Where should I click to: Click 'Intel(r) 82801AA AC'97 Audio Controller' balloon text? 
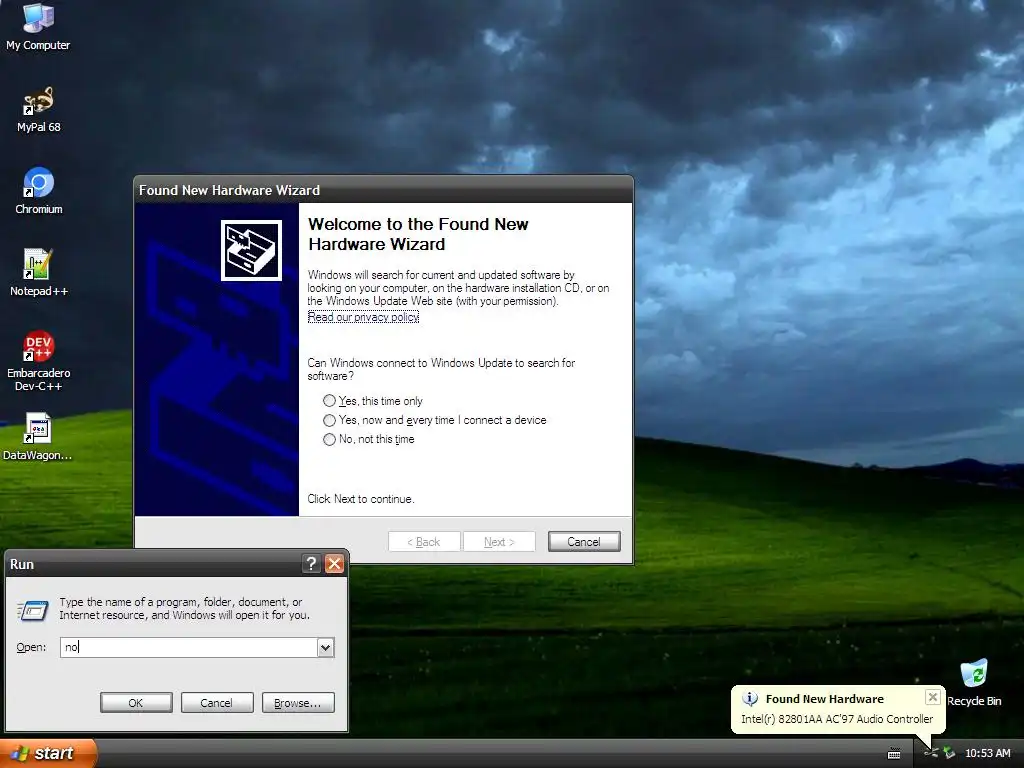point(837,718)
